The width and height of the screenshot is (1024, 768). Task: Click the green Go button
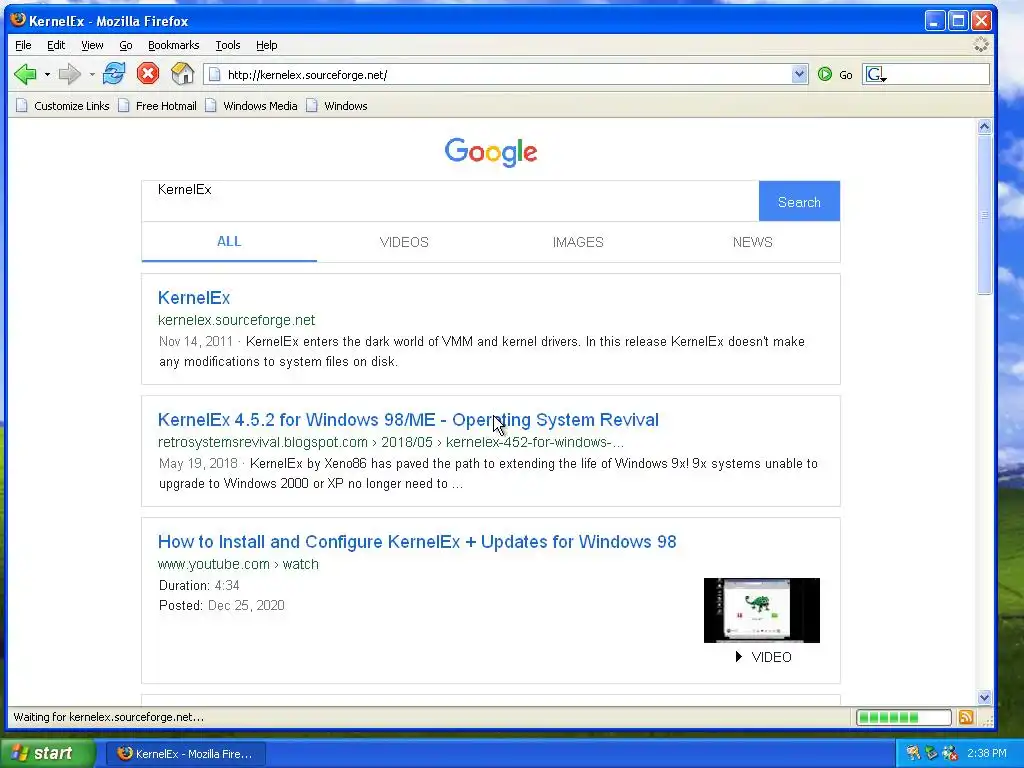point(835,75)
